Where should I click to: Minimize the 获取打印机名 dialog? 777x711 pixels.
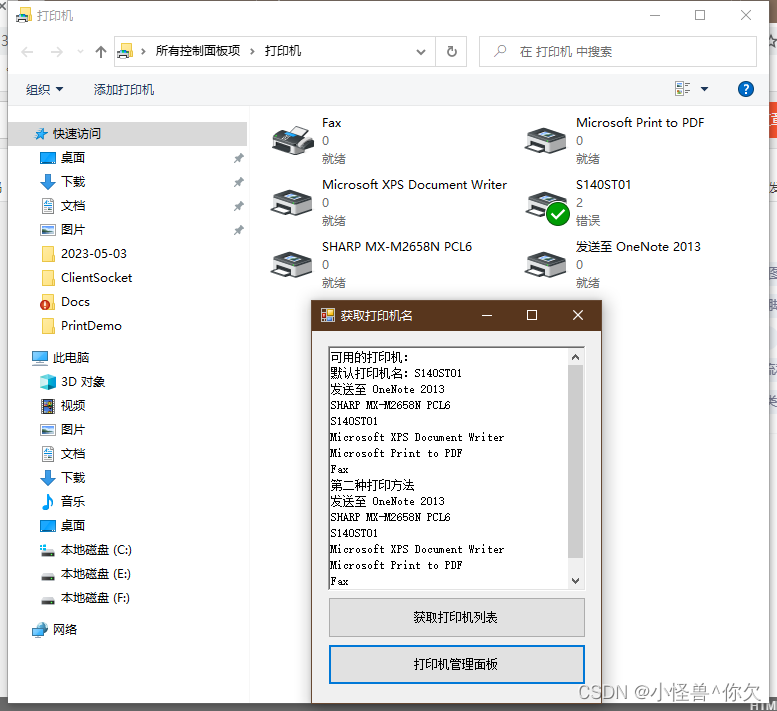tap(487, 315)
